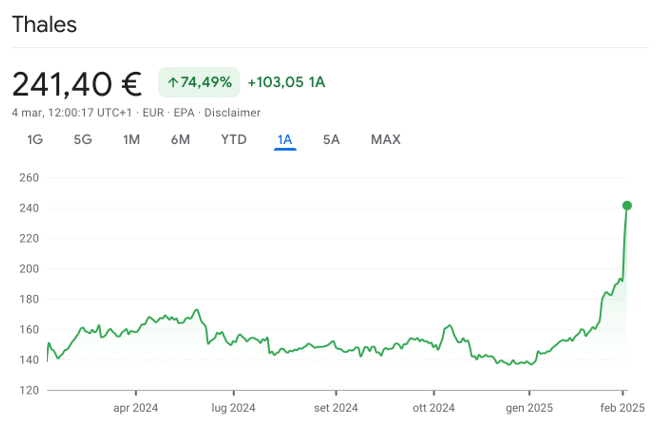
Task: Click the green 74,49% change badge
Action: pyautogui.click(x=199, y=82)
